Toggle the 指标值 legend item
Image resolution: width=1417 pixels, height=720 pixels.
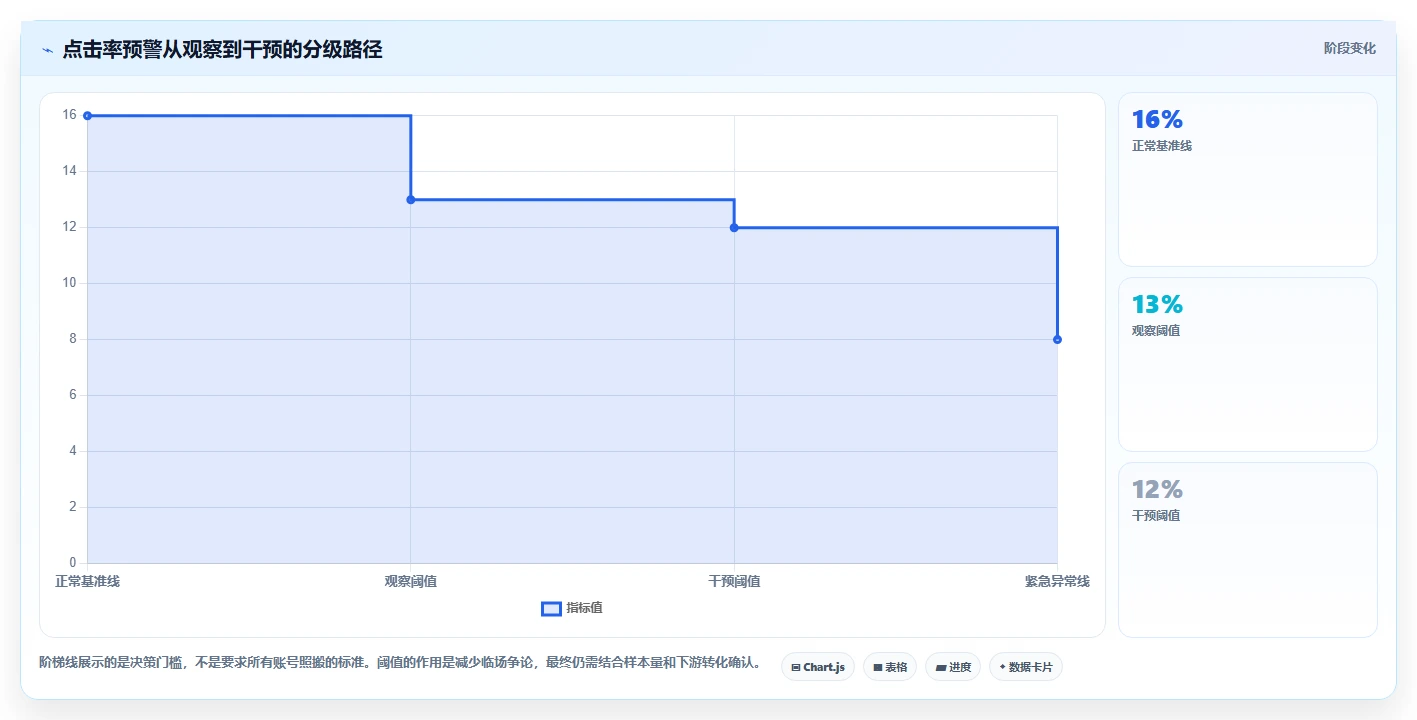coord(572,608)
